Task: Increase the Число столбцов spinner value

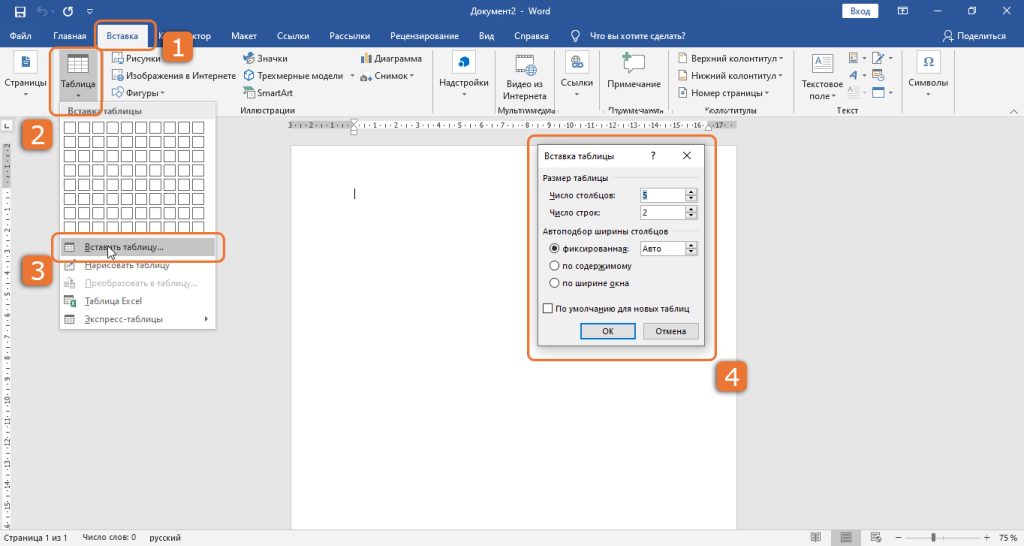Action: tap(692, 191)
